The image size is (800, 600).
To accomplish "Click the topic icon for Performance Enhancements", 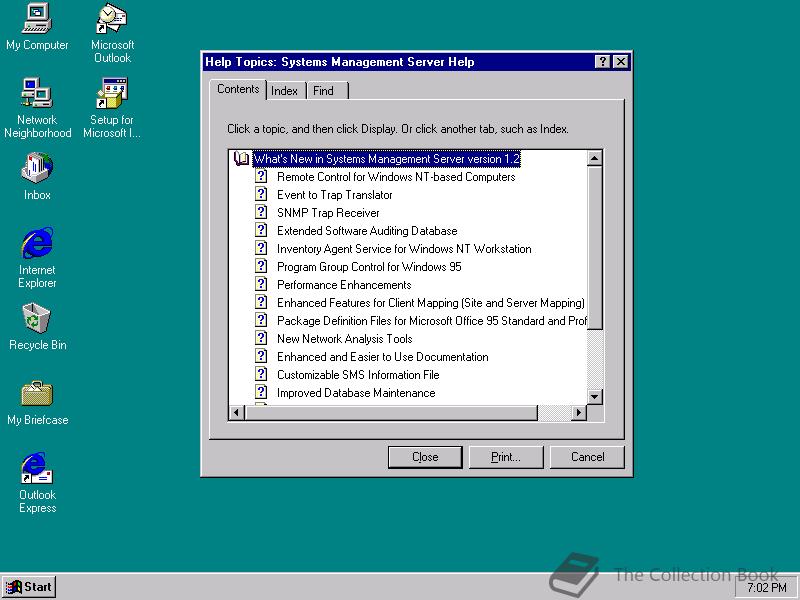I will pyautogui.click(x=261, y=284).
